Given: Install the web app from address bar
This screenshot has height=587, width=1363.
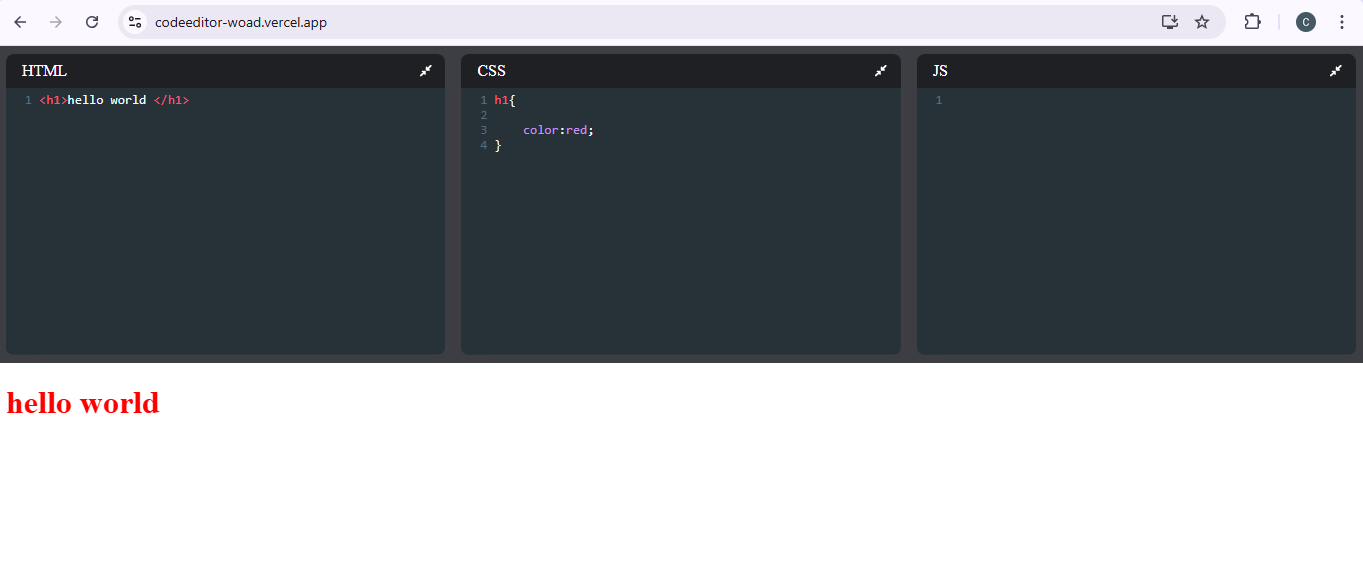Looking at the screenshot, I should click(x=1169, y=22).
